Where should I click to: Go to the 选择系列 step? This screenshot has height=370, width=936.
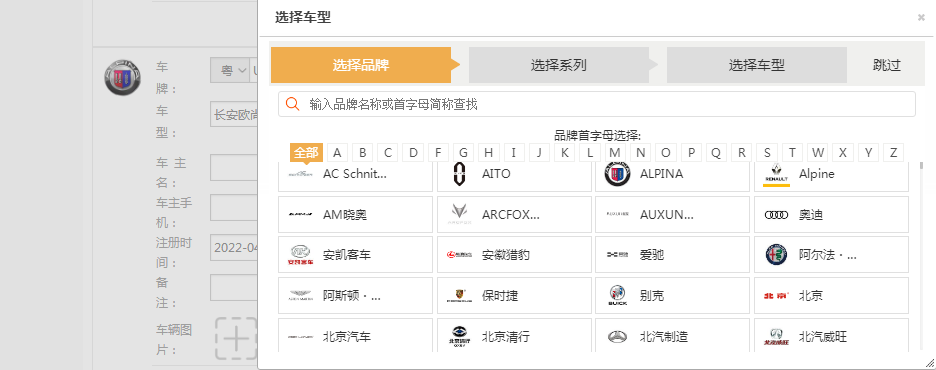click(559, 65)
